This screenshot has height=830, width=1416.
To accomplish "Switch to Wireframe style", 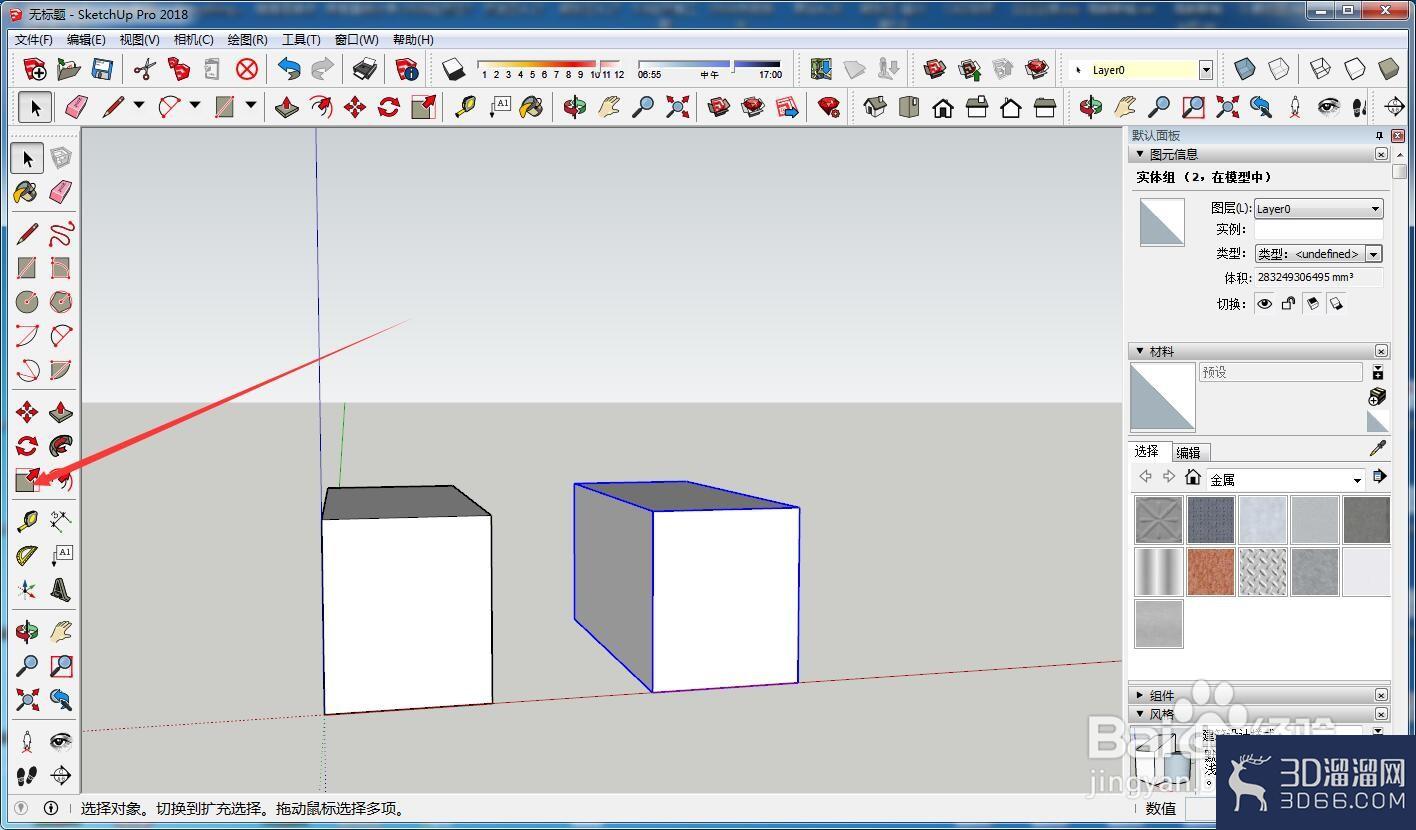I will pyautogui.click(x=1321, y=69).
